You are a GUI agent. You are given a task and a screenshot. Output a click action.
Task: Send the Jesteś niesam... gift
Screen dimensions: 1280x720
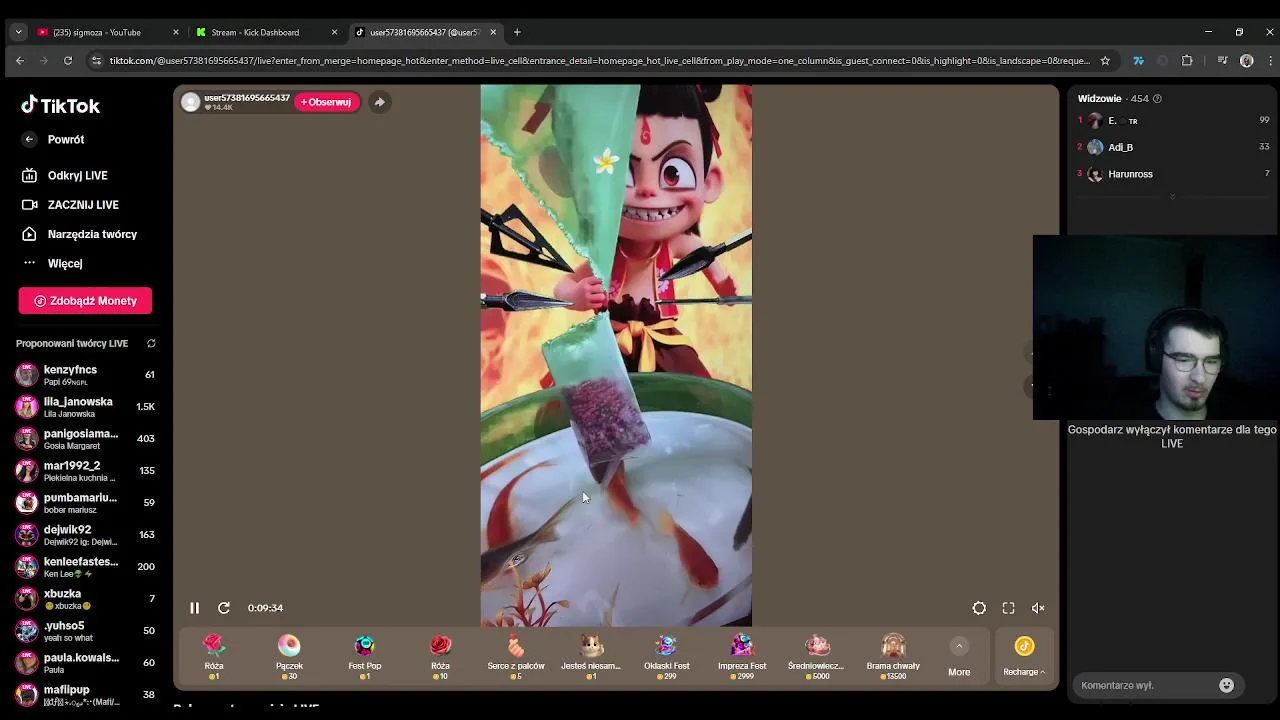pos(591,657)
